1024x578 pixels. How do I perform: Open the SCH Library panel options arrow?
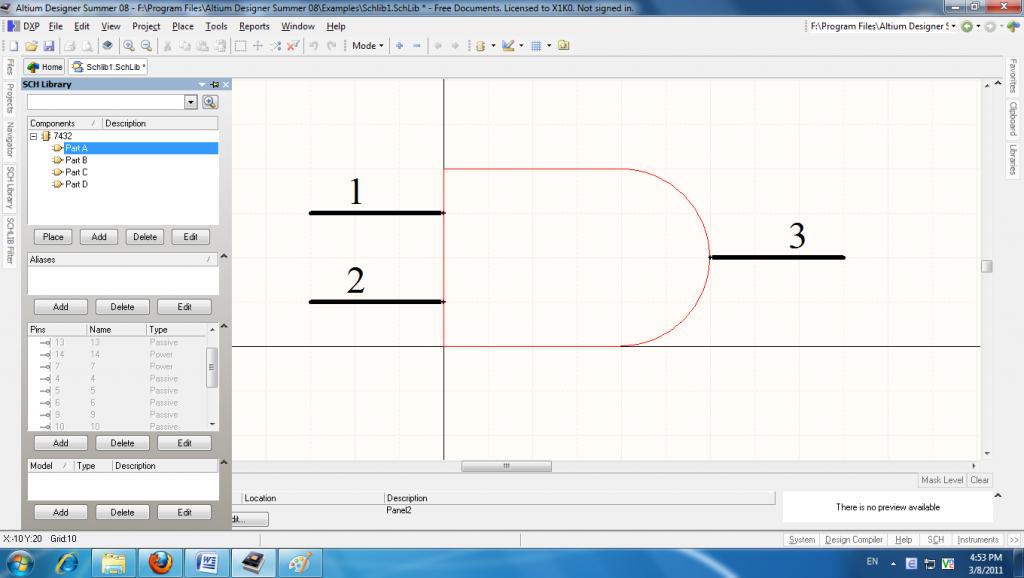(x=202, y=84)
